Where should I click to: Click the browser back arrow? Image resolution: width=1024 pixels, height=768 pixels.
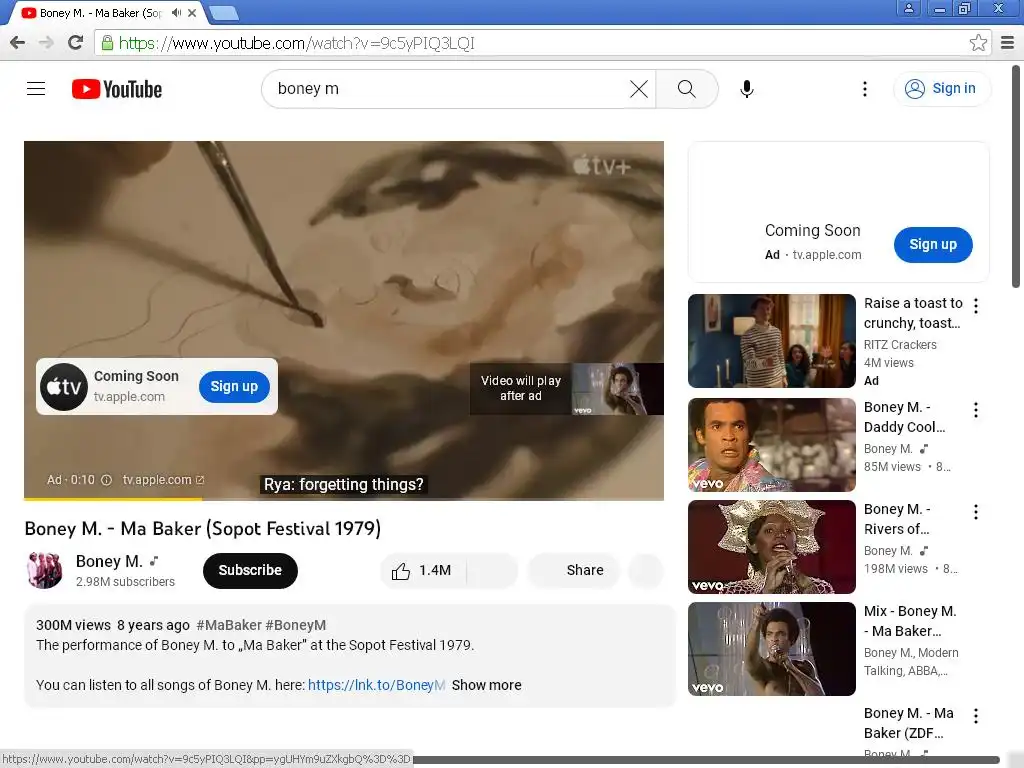[x=18, y=43]
